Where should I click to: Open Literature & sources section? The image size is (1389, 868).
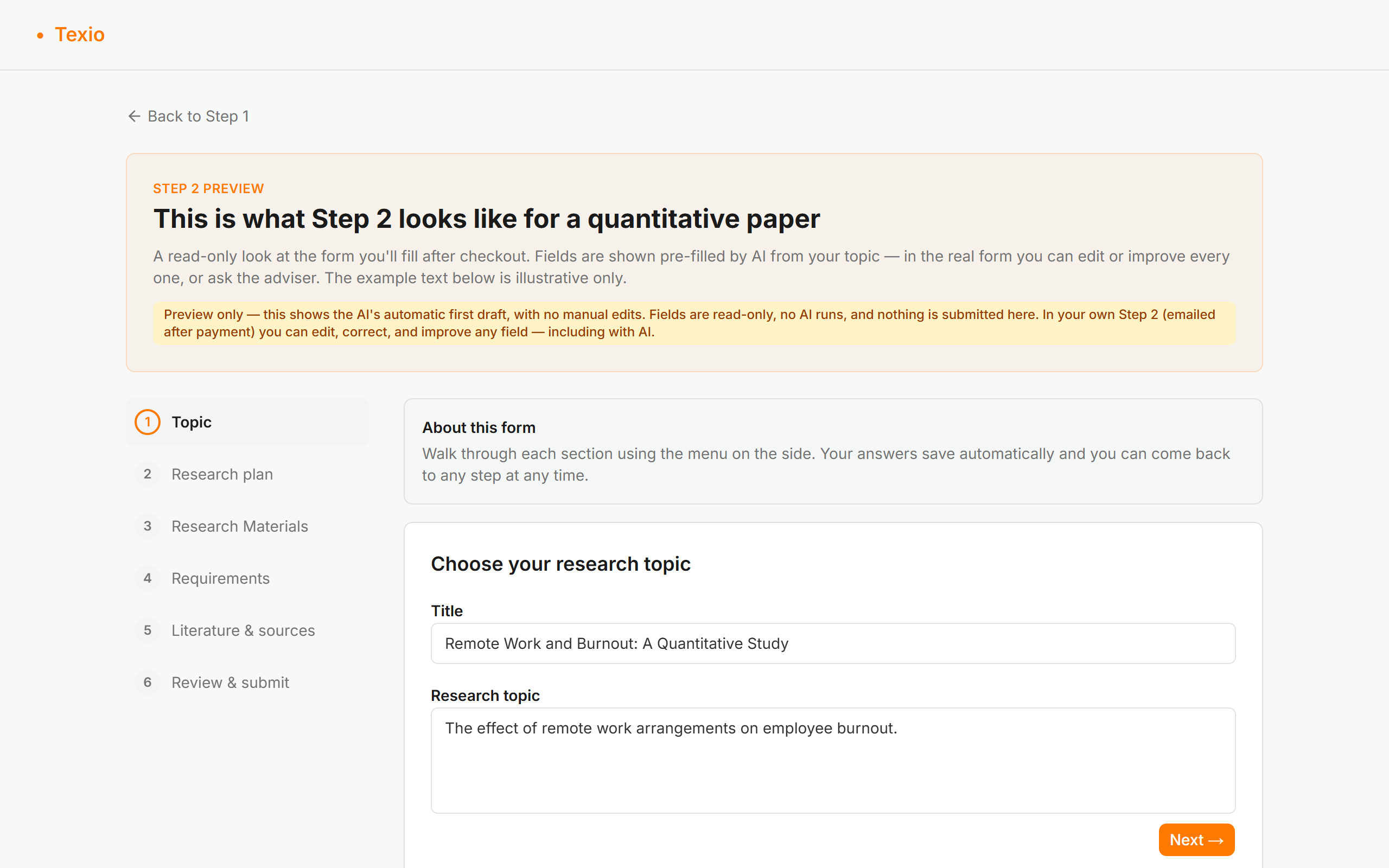pos(247,630)
